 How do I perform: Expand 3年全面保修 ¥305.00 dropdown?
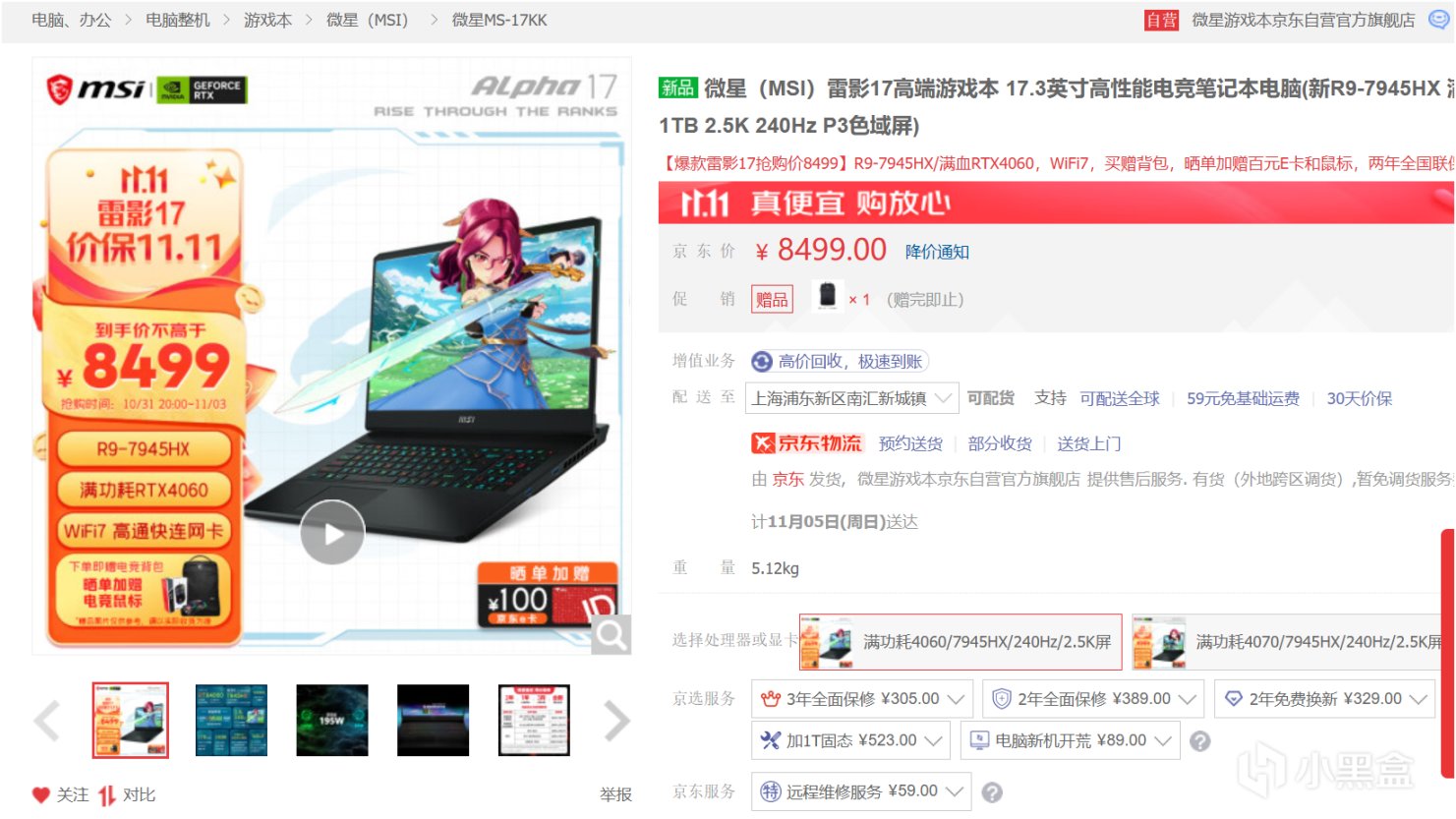click(862, 699)
